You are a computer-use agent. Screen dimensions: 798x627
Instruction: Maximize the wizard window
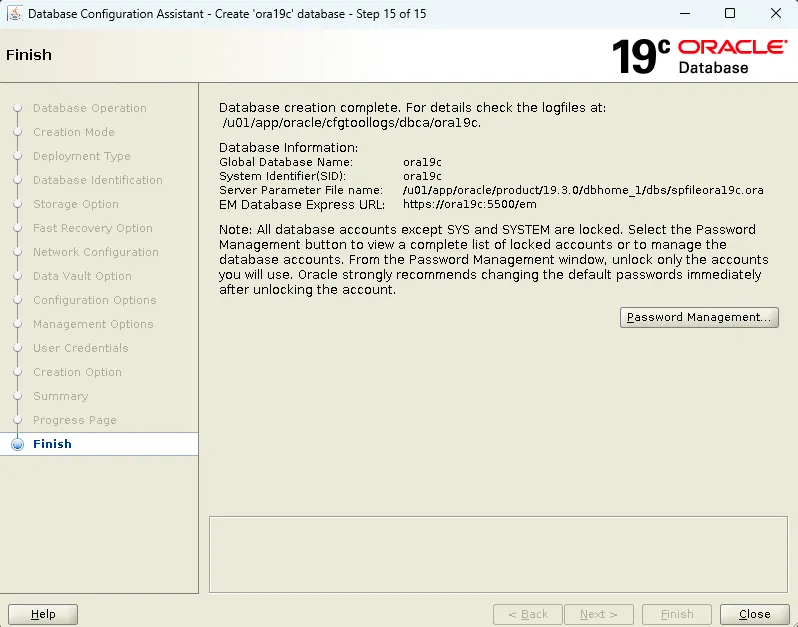pyautogui.click(x=730, y=13)
